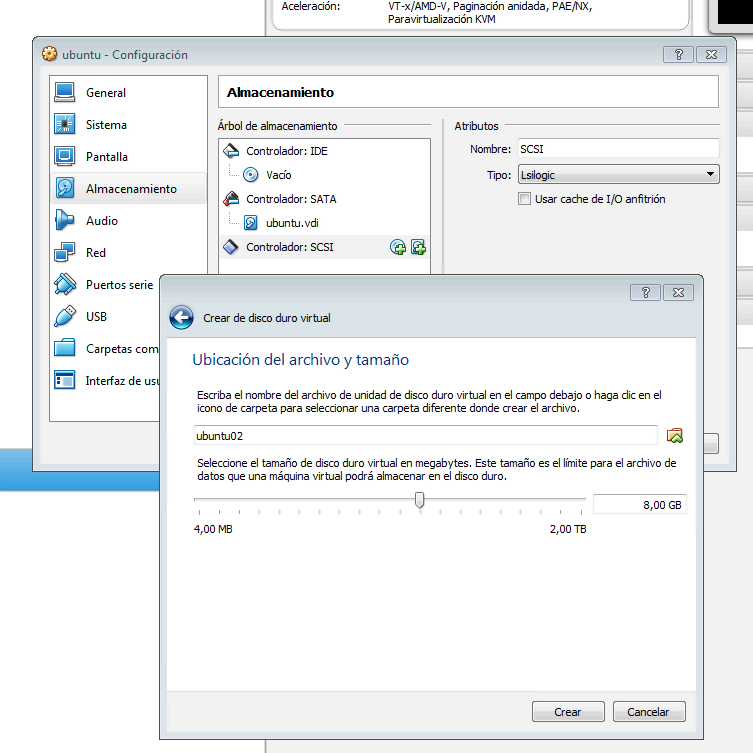Image resolution: width=753 pixels, height=753 pixels.
Task: Click the disk size slider handle
Action: (x=419, y=500)
